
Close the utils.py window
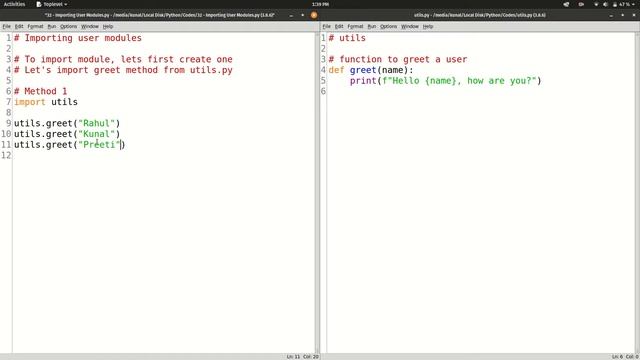634,15
